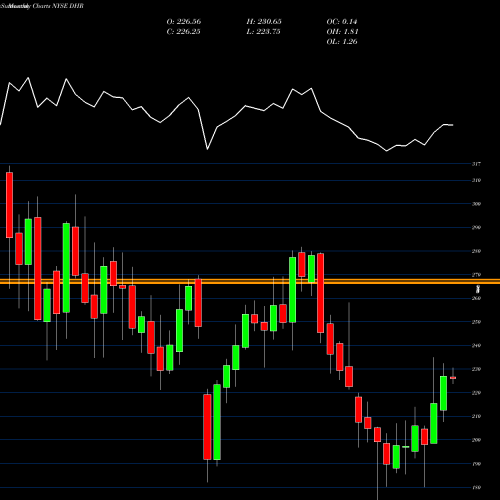Viewport: 500px width, 500px height.
Task: Select the 310 price axis label
Action: click(x=476, y=180)
